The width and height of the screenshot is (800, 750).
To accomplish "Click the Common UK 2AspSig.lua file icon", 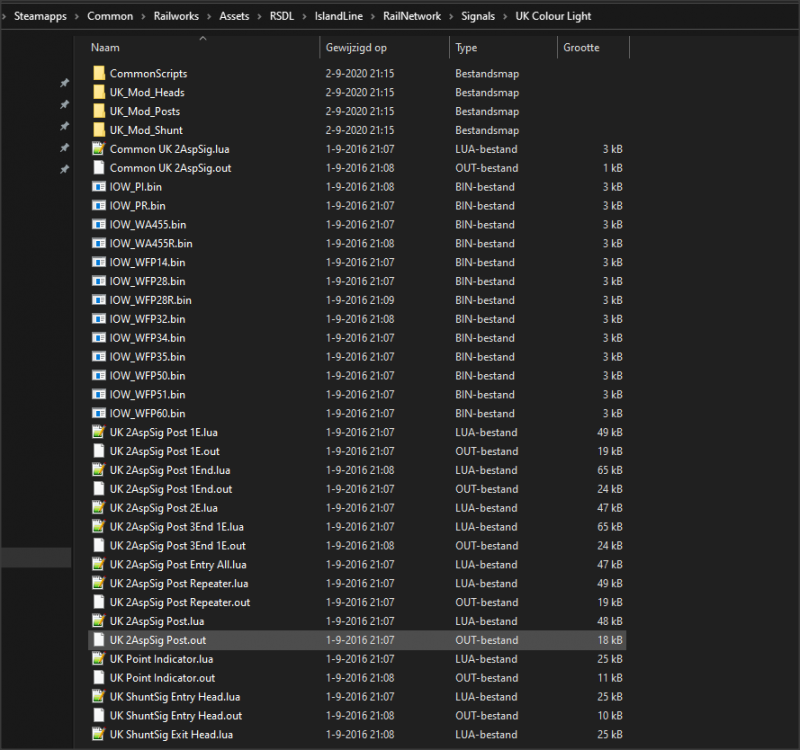I will coord(98,149).
